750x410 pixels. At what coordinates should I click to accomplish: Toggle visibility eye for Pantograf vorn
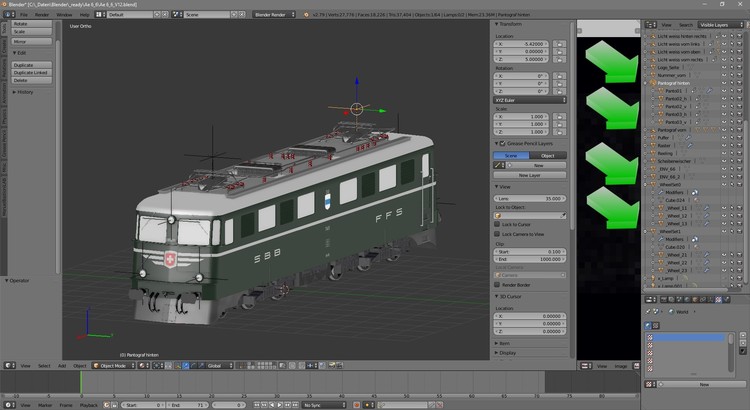(722, 130)
